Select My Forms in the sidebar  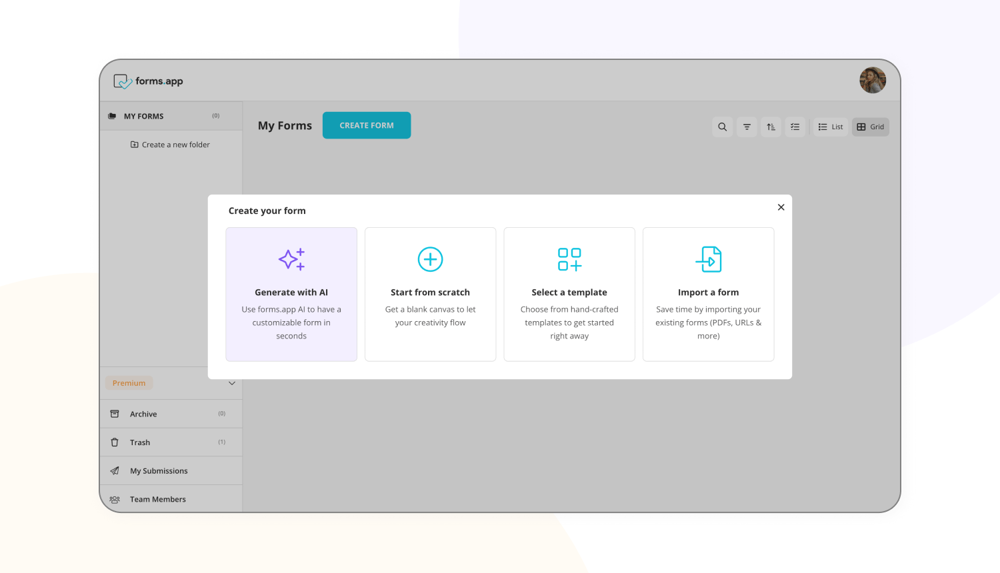(x=144, y=116)
